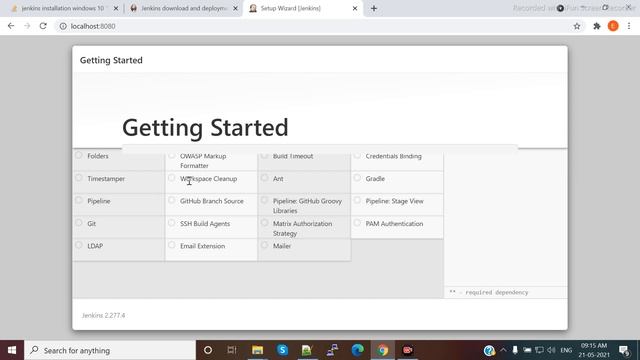Click the Credentials Binding label
Image resolution: width=640 pixels, height=360 pixels.
pyautogui.click(x=393, y=156)
